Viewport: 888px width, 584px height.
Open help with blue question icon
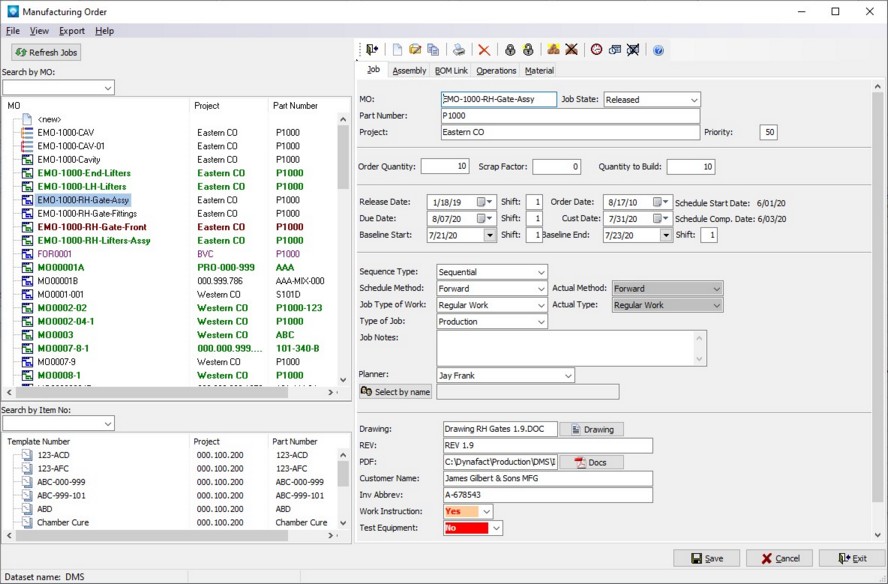[659, 49]
